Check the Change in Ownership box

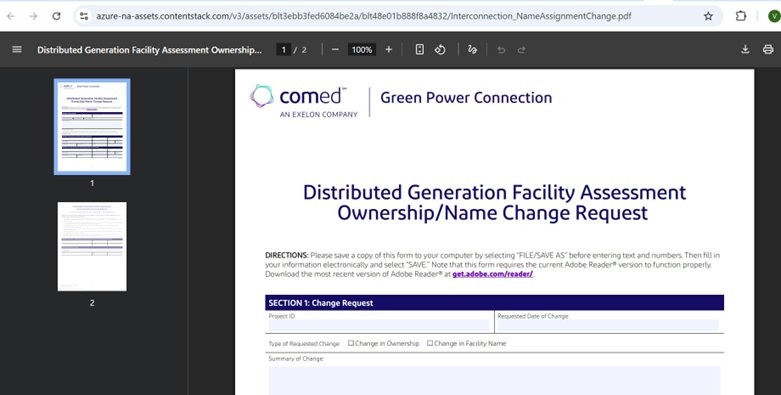tap(351, 343)
